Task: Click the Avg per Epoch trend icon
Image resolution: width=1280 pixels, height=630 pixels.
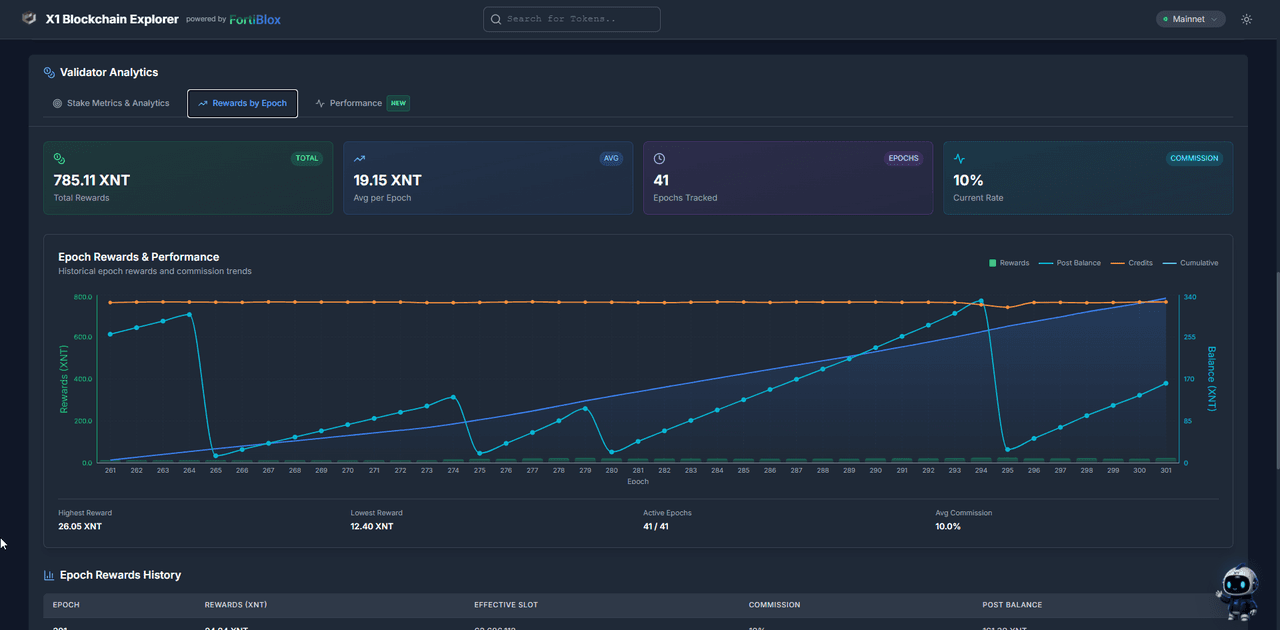Action: tap(359, 158)
